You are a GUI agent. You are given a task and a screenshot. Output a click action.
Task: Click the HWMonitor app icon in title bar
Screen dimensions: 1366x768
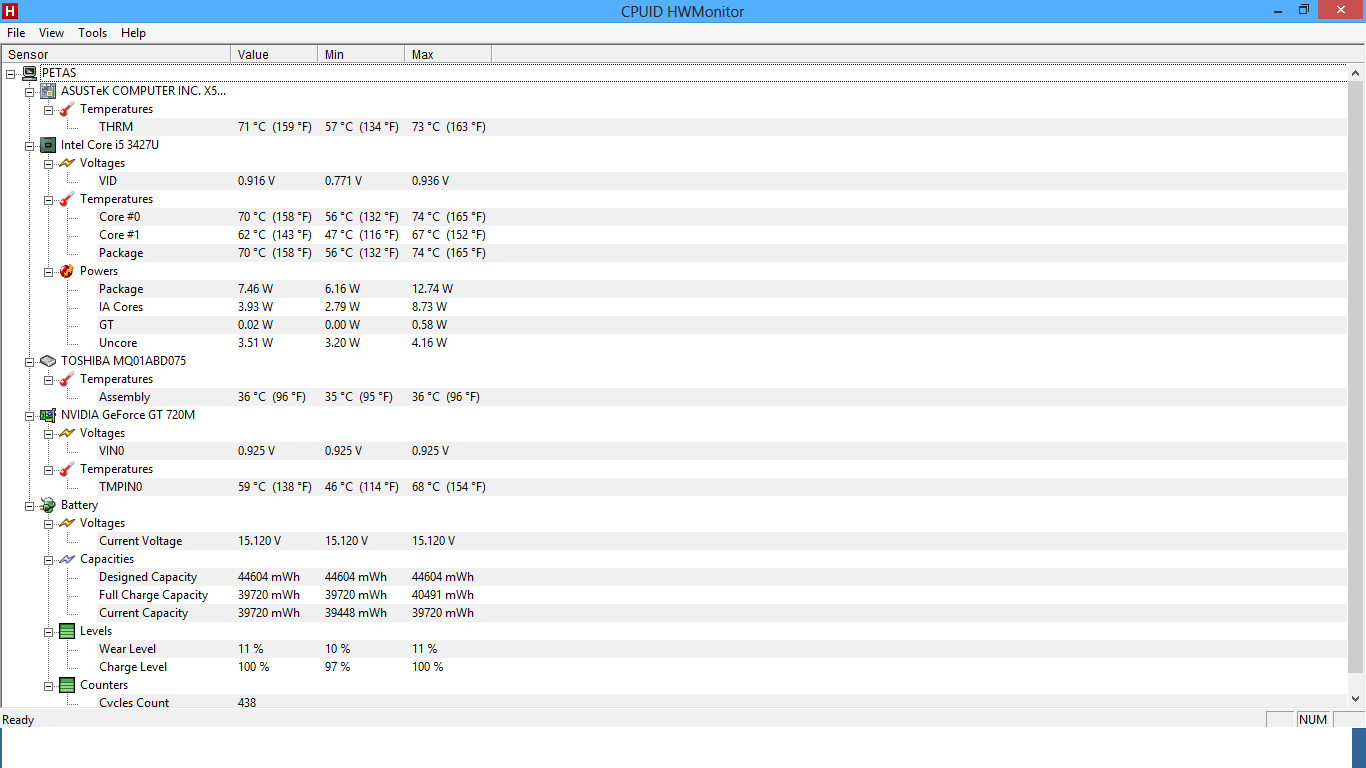[x=10, y=11]
